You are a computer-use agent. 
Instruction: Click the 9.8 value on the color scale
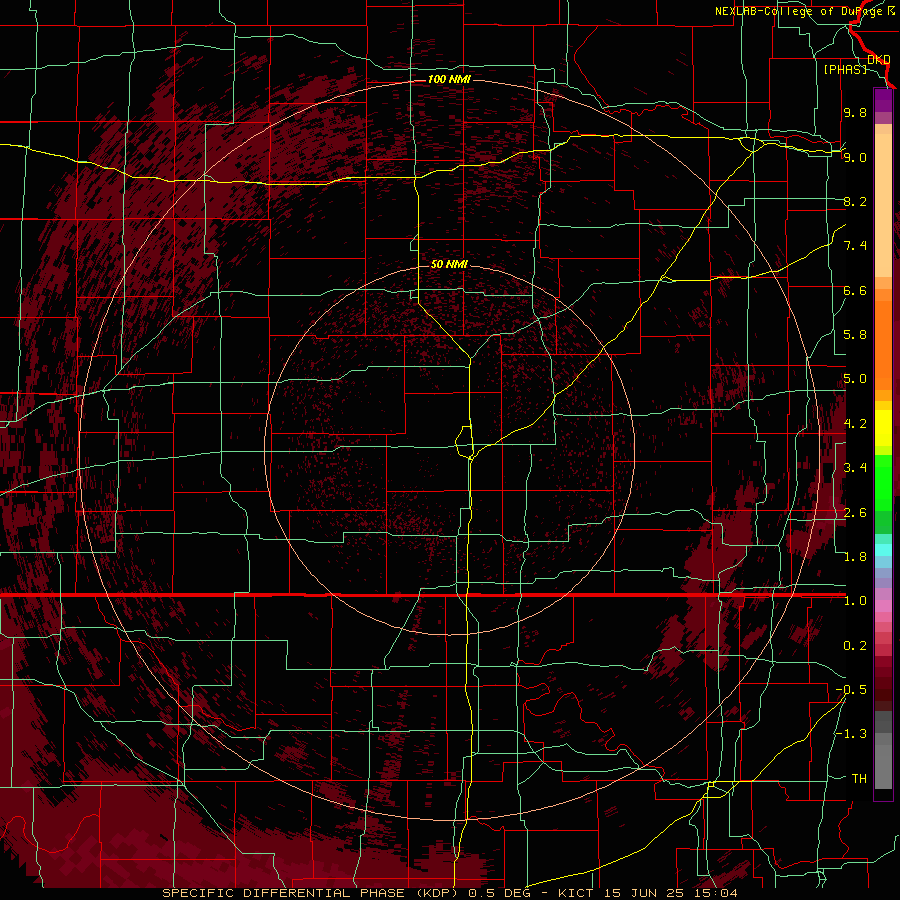coord(855,112)
